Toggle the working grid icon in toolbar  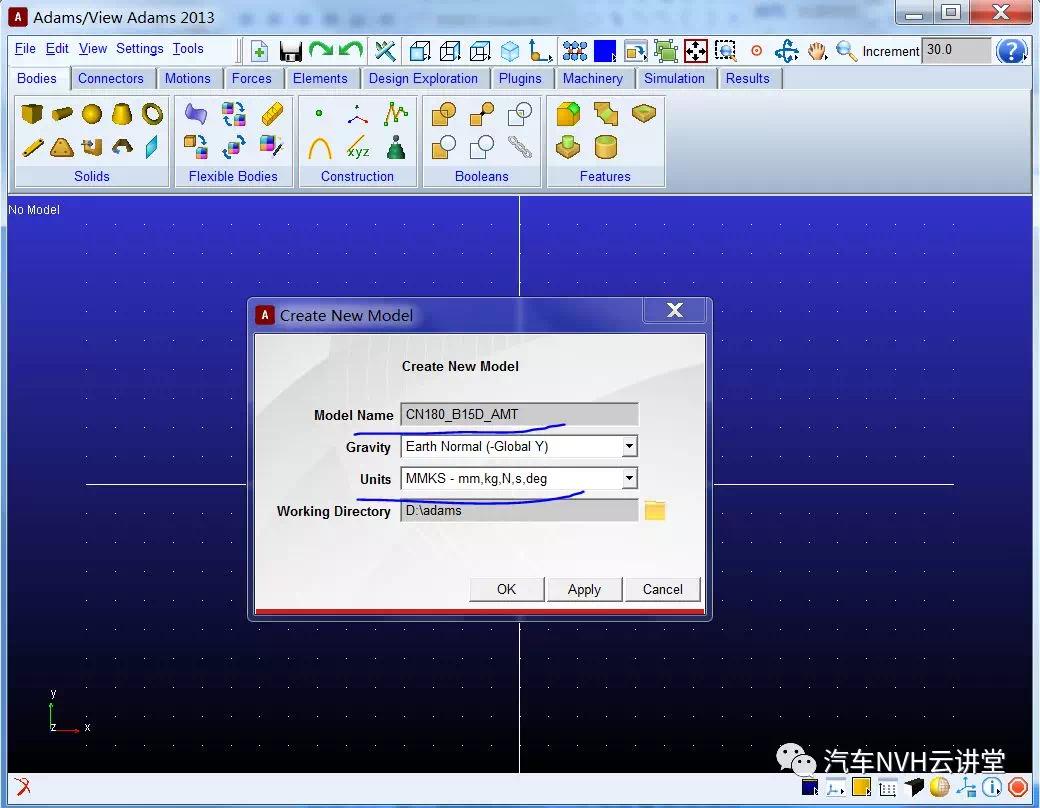click(x=575, y=51)
